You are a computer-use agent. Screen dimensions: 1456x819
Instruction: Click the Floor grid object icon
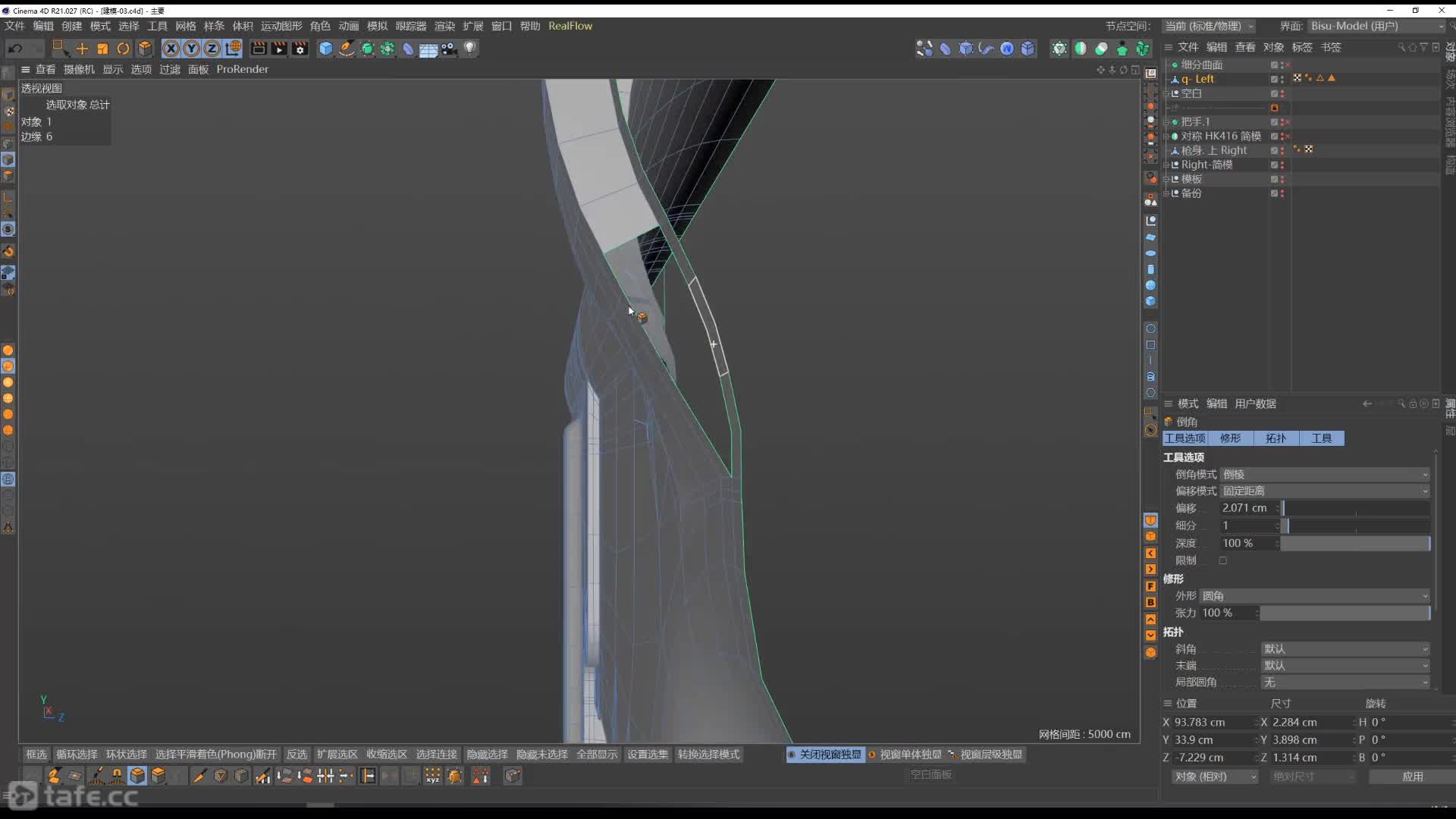click(x=428, y=49)
